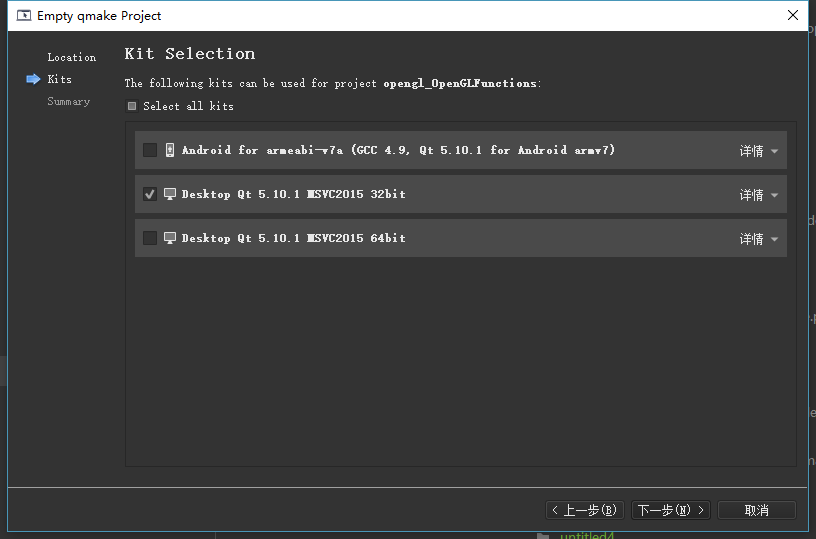Viewport: 816px width, 539px height.
Task: Click the Desktop Qt 5.10.1 MSVC2015 32bit label
Action: [294, 194]
